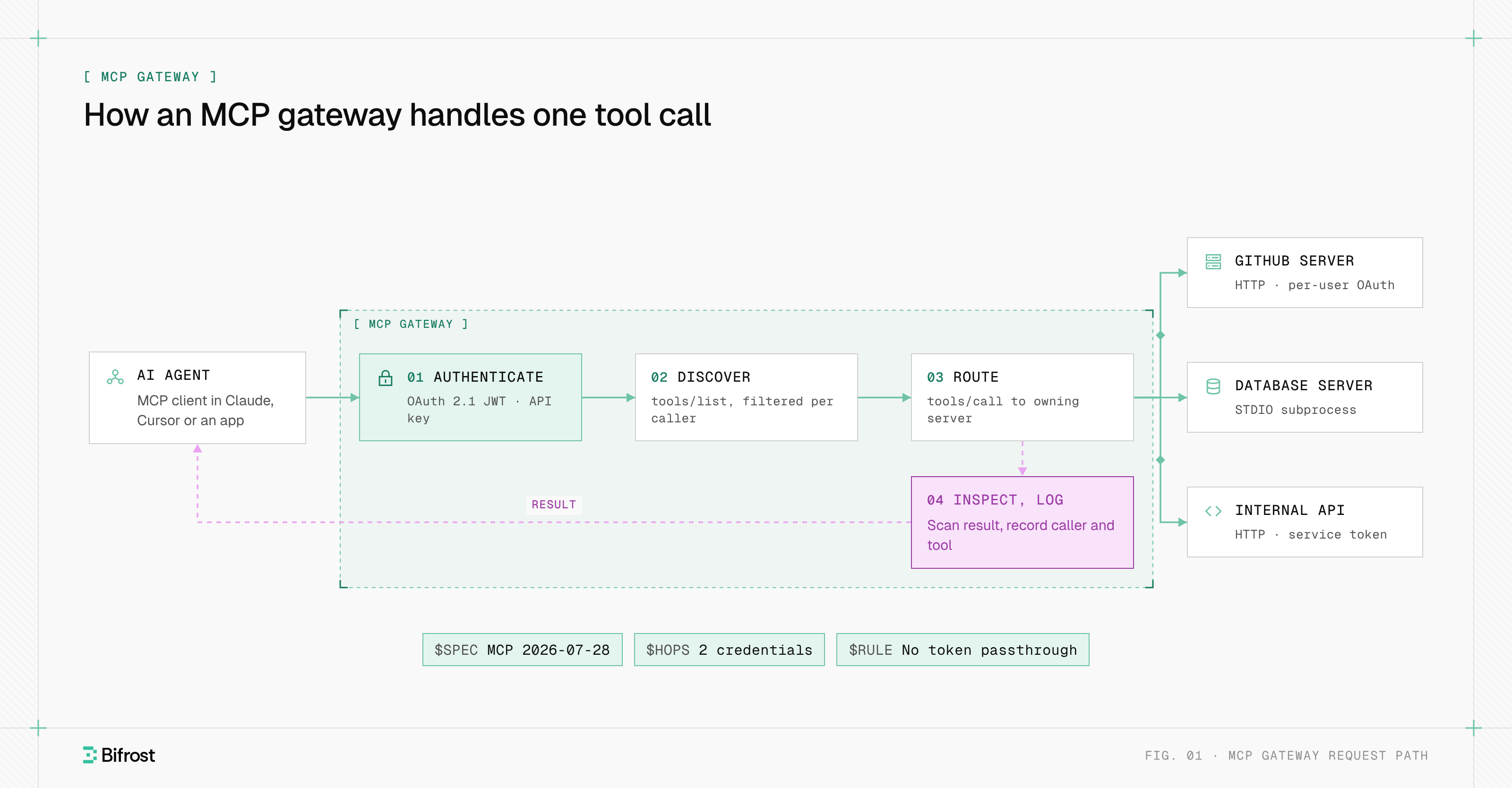Select the 03 ROUTE step box
This screenshot has width=1512, height=788.
pos(1022,397)
